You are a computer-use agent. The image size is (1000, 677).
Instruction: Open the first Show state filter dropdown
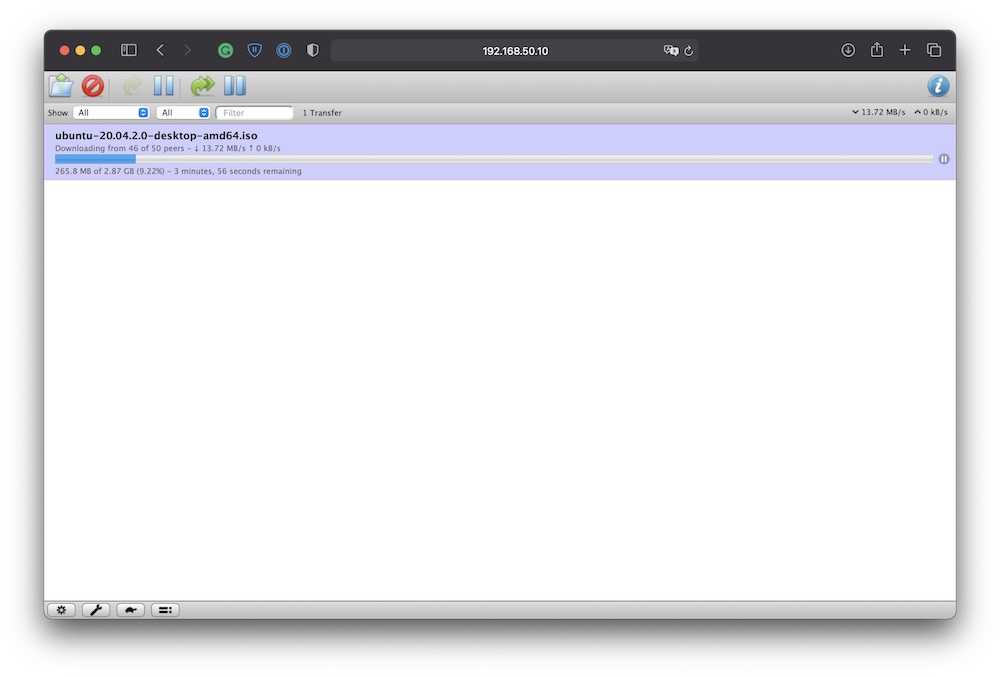[x=111, y=113]
